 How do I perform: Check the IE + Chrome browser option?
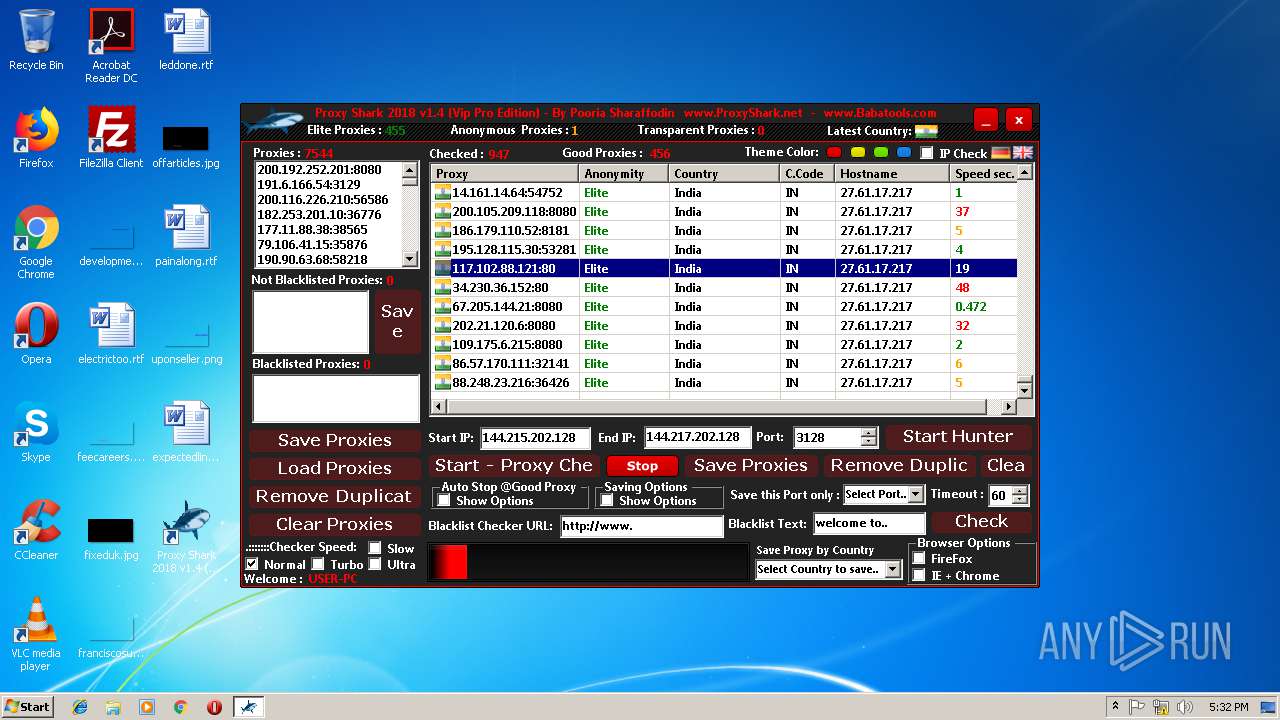(x=919, y=576)
